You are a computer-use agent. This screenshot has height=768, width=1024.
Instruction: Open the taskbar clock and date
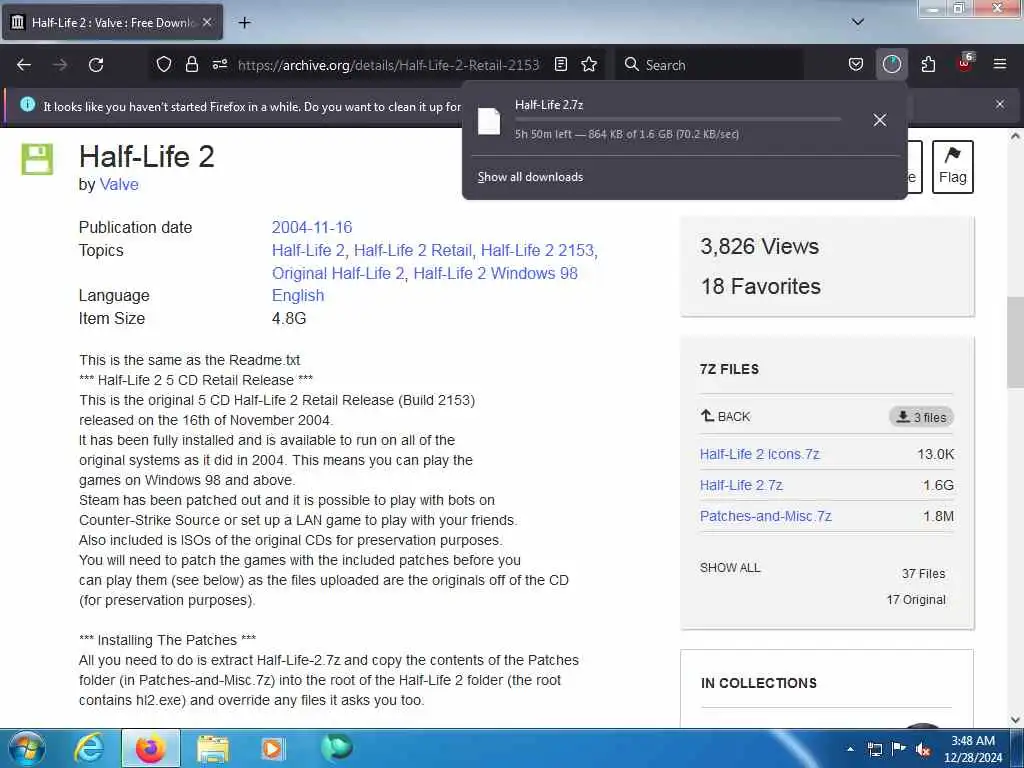pos(973,749)
